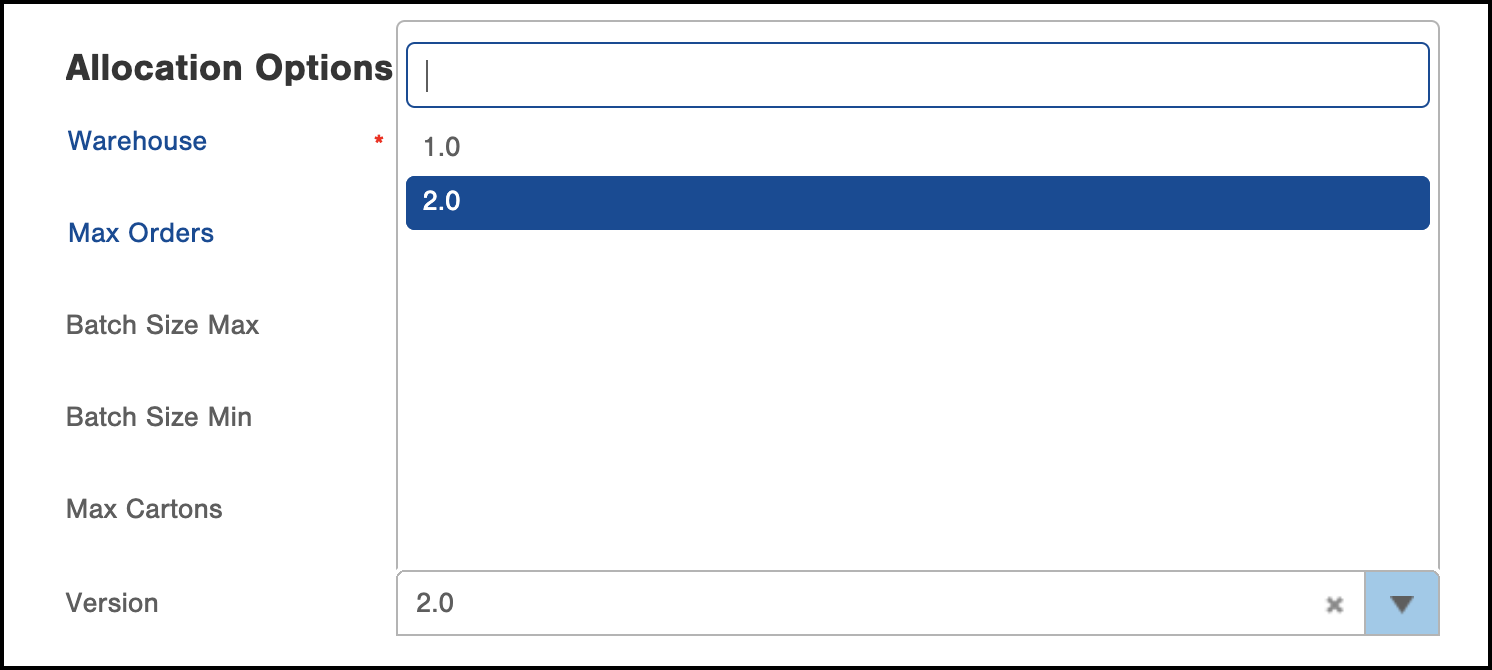Click the Batch Size Max label
The width and height of the screenshot is (1492, 670).
point(162,325)
